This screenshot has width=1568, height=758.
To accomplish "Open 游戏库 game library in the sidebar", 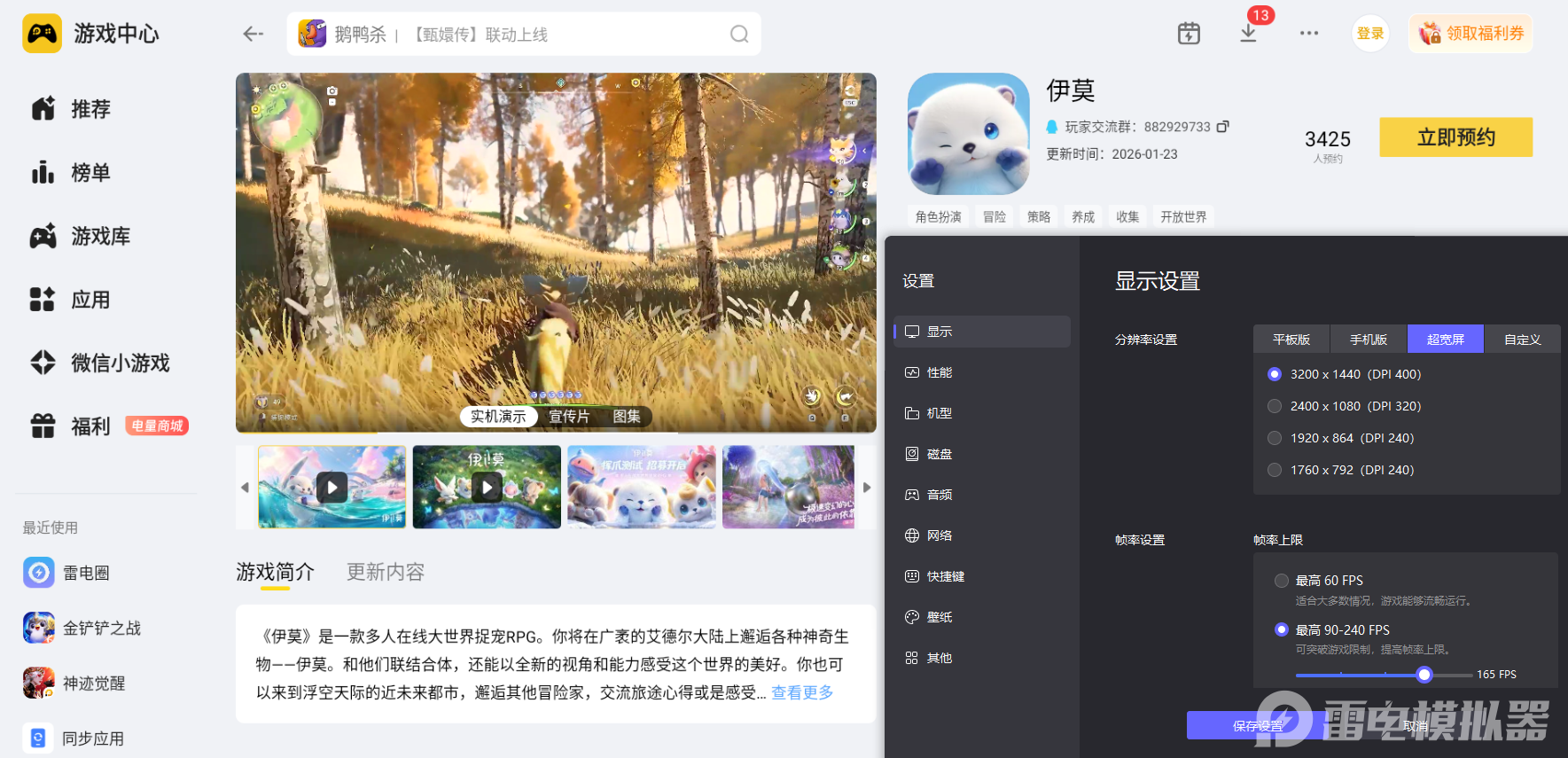I will tap(81, 237).
